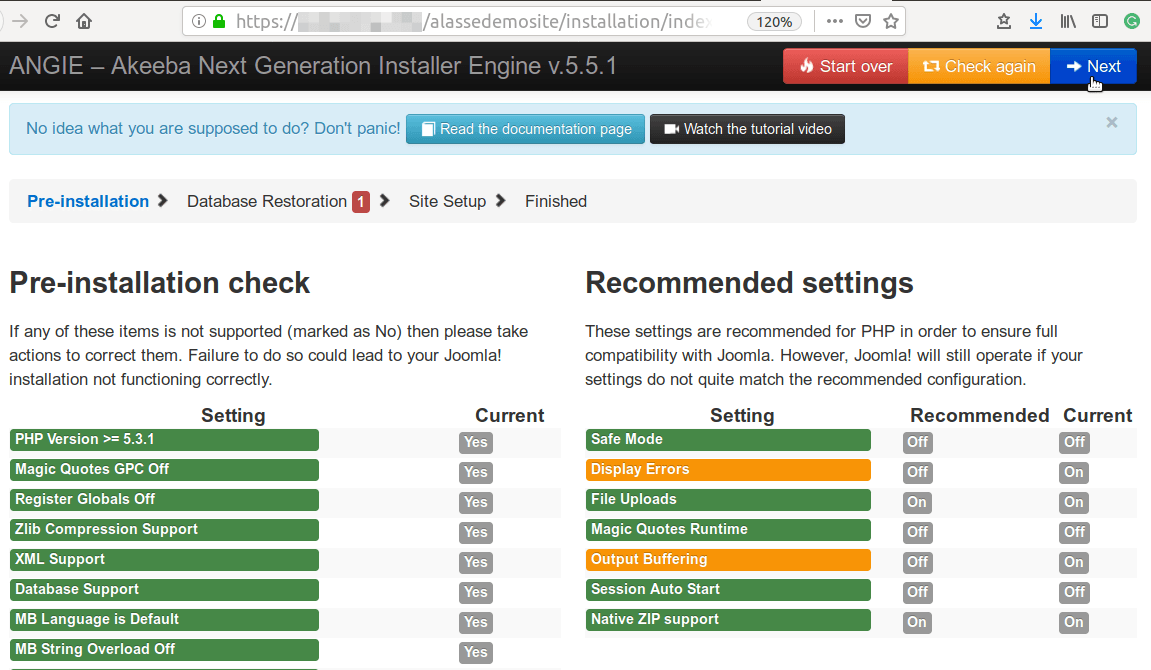Click the current On badge for Display Errors
The width and height of the screenshot is (1151, 670).
tap(1074, 473)
